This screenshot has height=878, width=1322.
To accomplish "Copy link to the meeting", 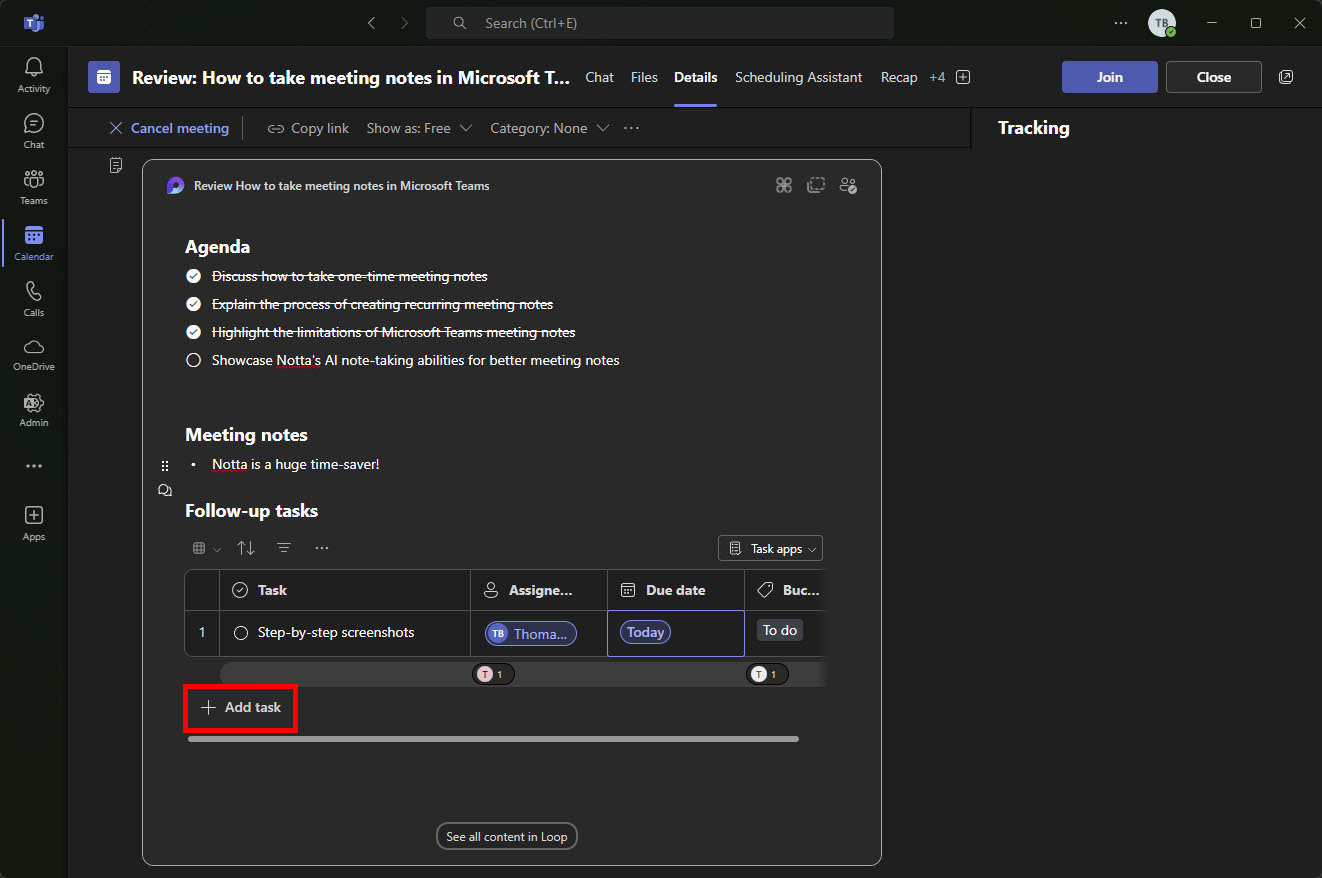I will [308, 128].
